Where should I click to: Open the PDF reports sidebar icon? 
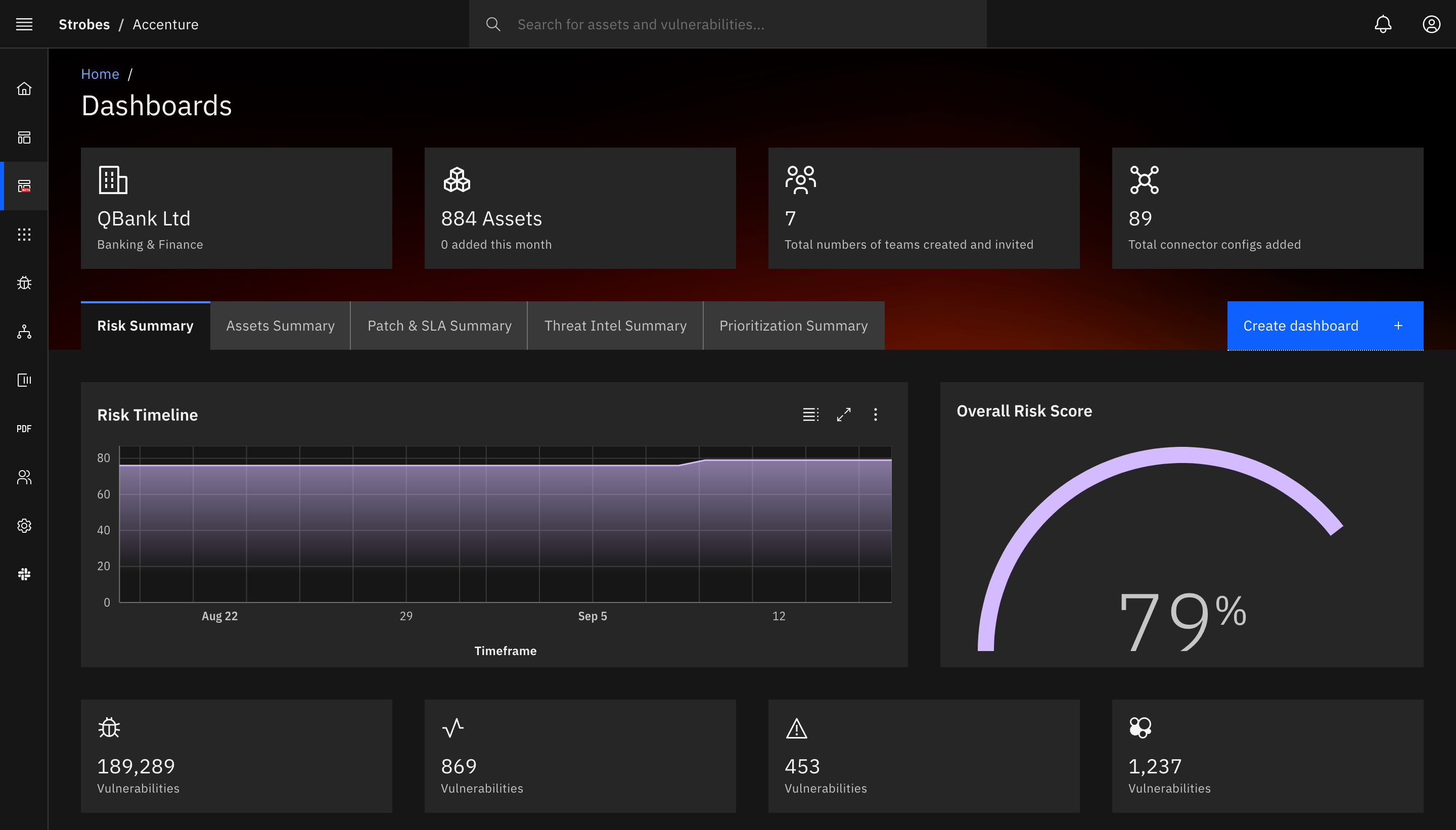(24, 429)
